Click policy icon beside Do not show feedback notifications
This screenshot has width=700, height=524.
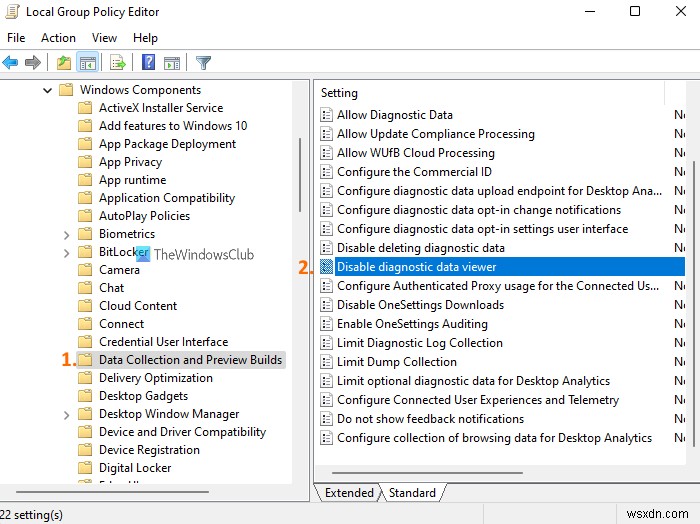(x=326, y=419)
